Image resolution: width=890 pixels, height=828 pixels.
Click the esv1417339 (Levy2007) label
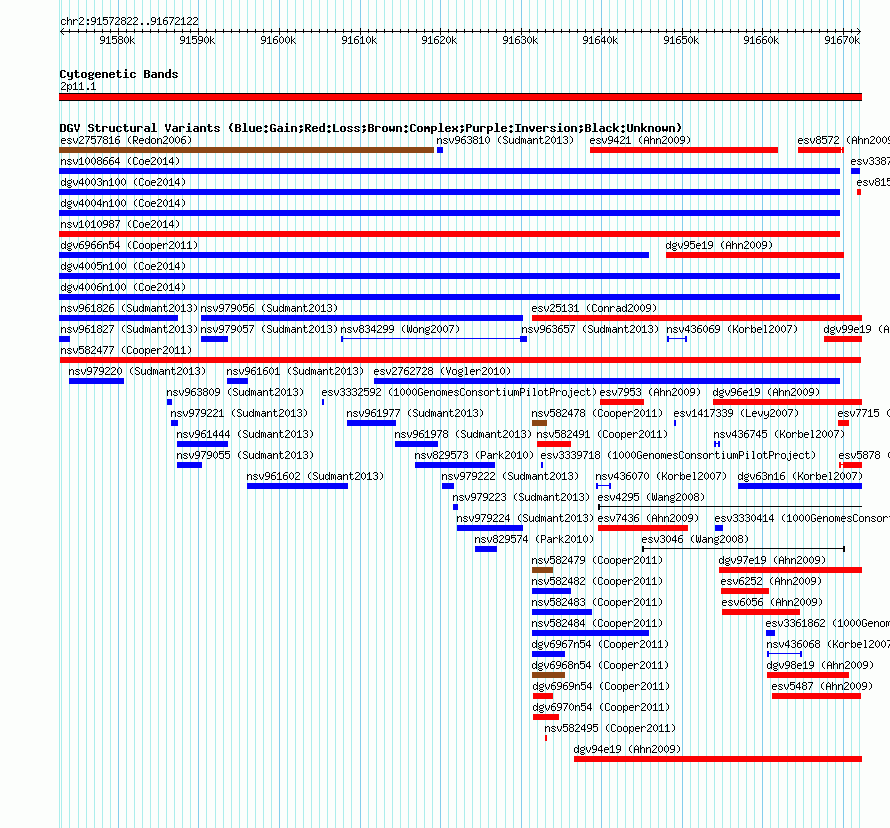(736, 413)
